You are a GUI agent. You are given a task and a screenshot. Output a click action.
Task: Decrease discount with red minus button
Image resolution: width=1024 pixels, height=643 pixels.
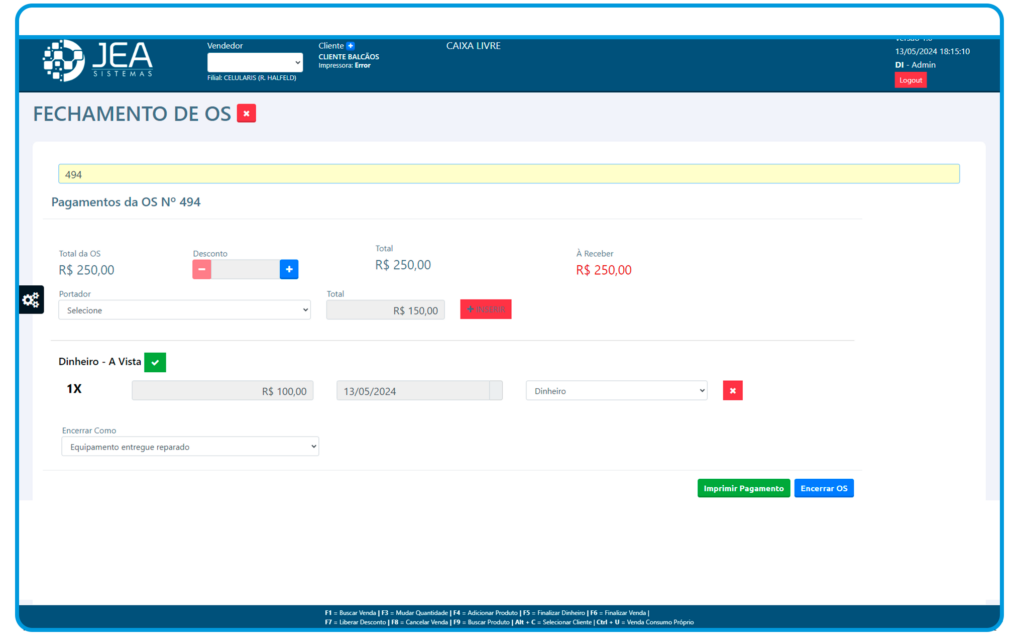point(202,269)
